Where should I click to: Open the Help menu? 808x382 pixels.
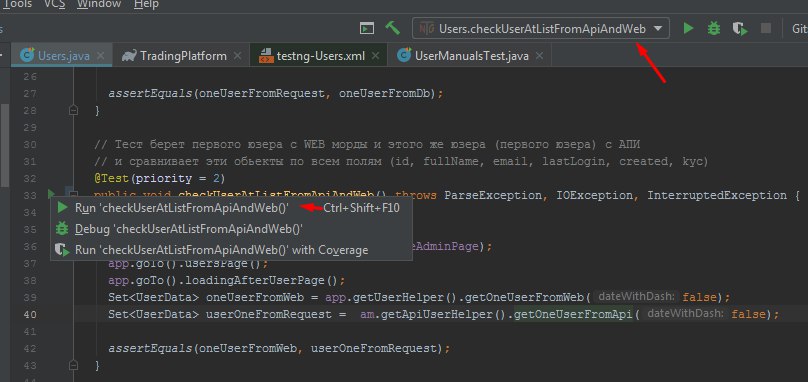(x=146, y=4)
